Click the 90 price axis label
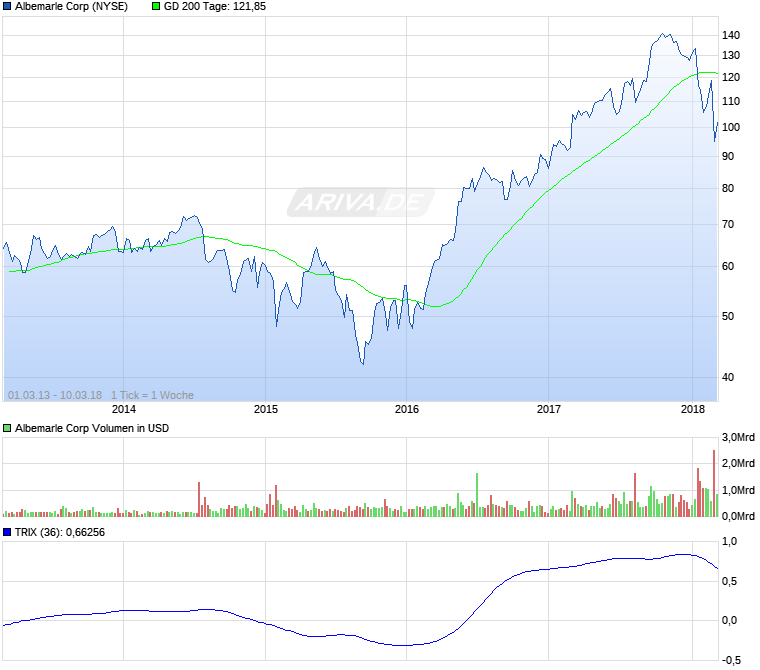 pos(728,157)
